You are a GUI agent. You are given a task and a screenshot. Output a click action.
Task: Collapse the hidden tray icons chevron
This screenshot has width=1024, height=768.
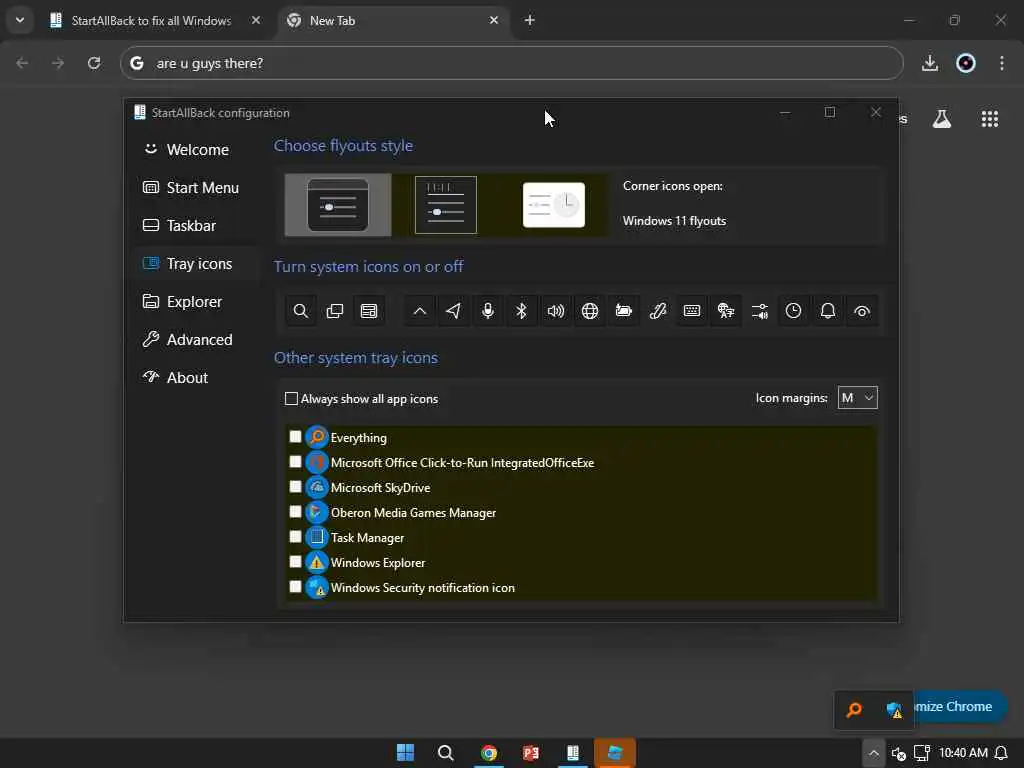click(x=873, y=753)
